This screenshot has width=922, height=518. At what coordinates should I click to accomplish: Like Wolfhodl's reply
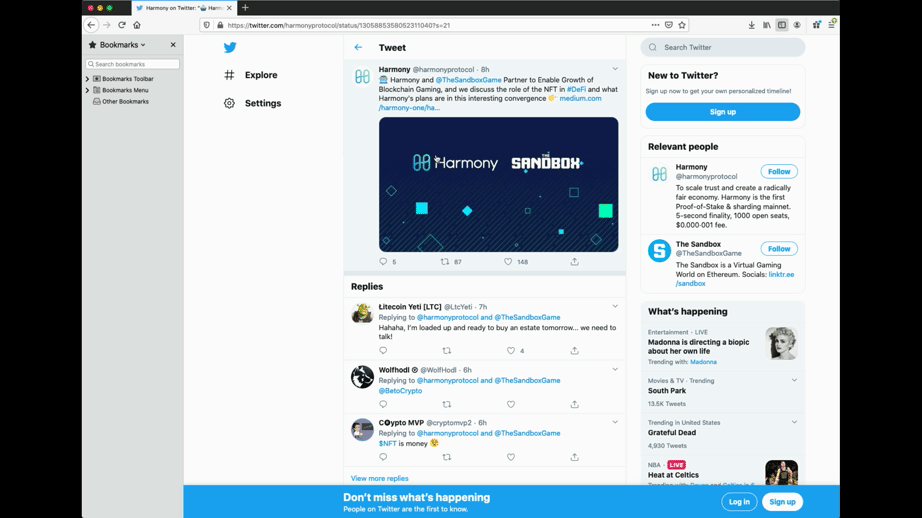click(510, 404)
